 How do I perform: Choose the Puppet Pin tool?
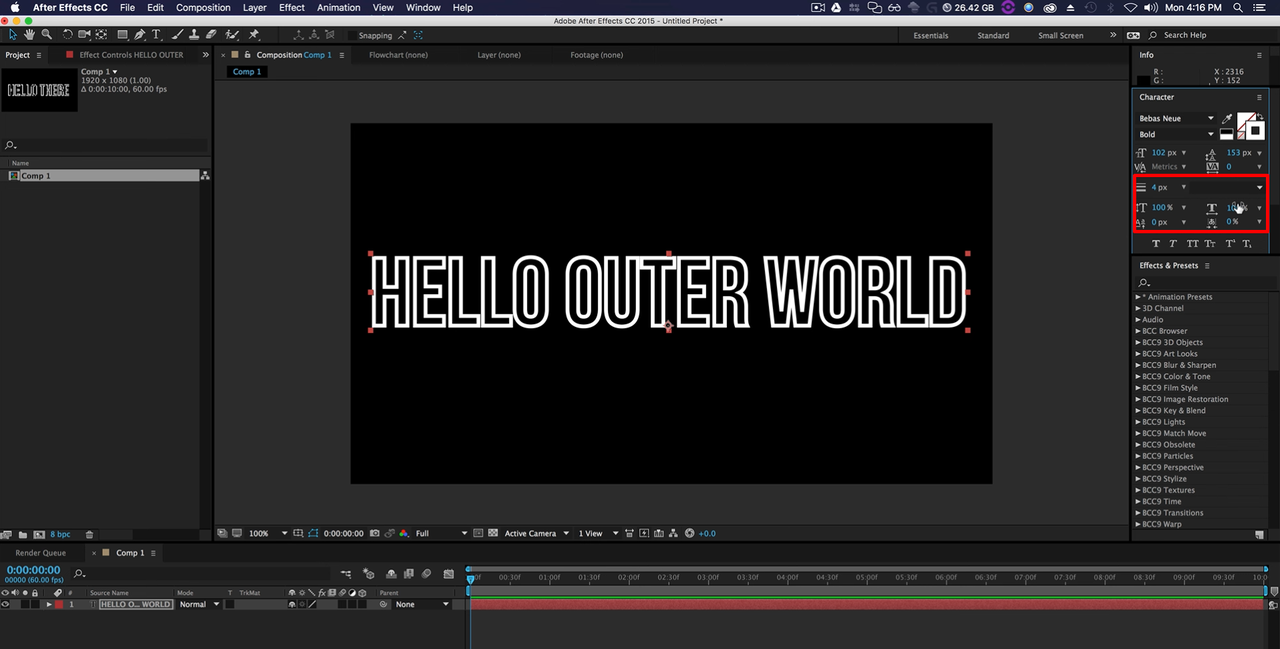click(254, 35)
